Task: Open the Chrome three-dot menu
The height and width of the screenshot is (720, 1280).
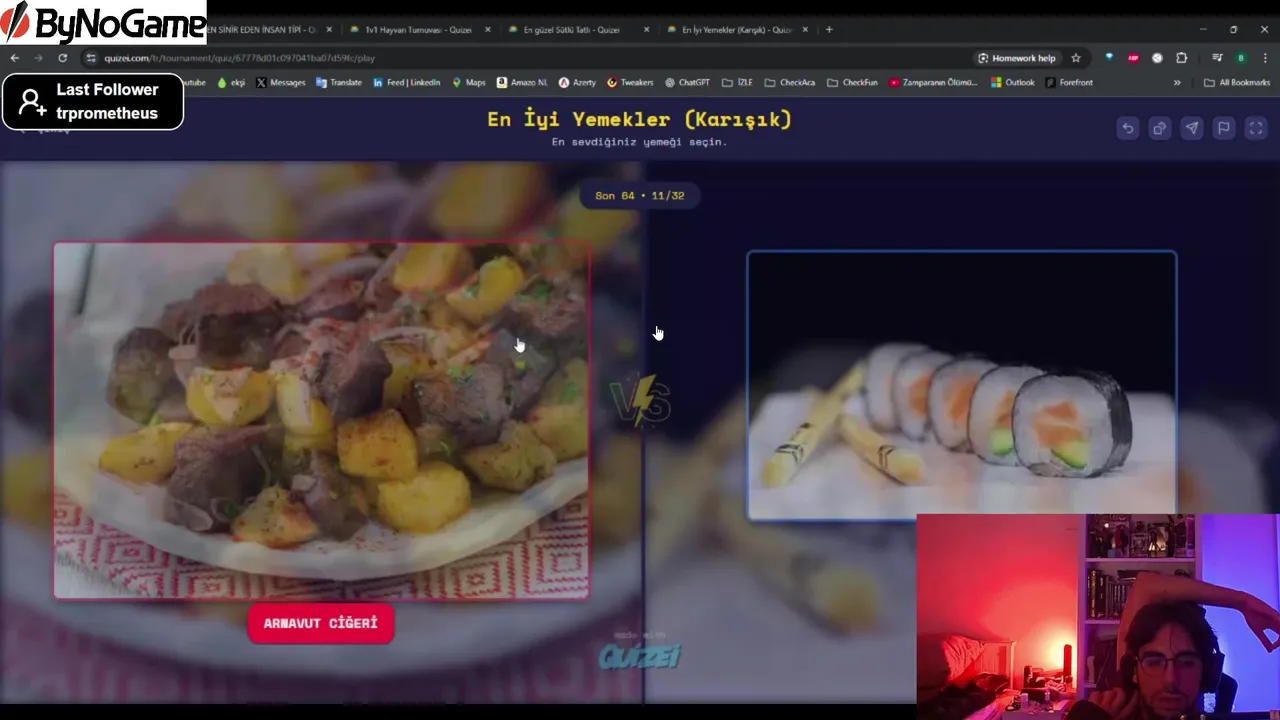Action: pos(1265,58)
